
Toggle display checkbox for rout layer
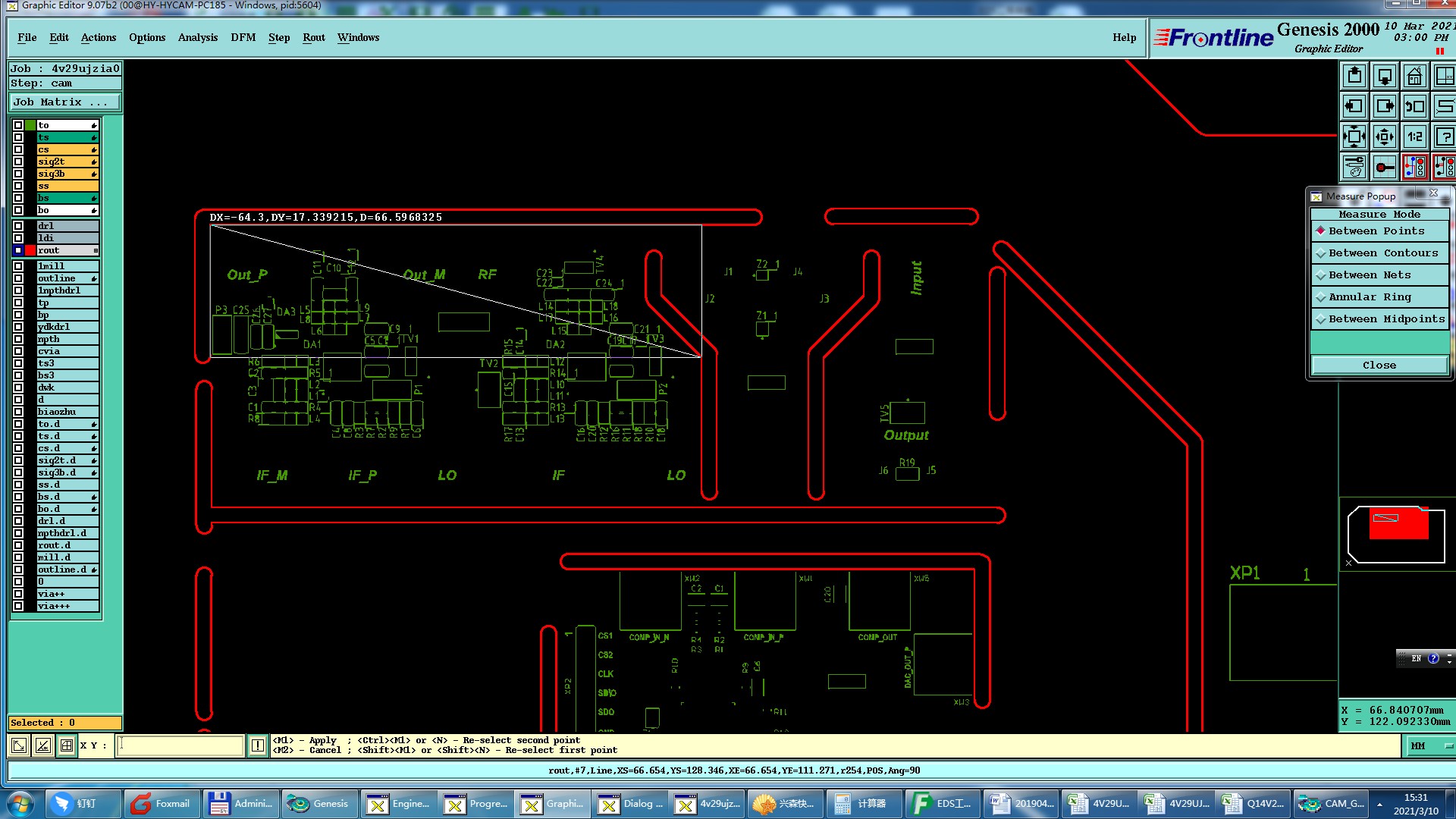point(18,250)
